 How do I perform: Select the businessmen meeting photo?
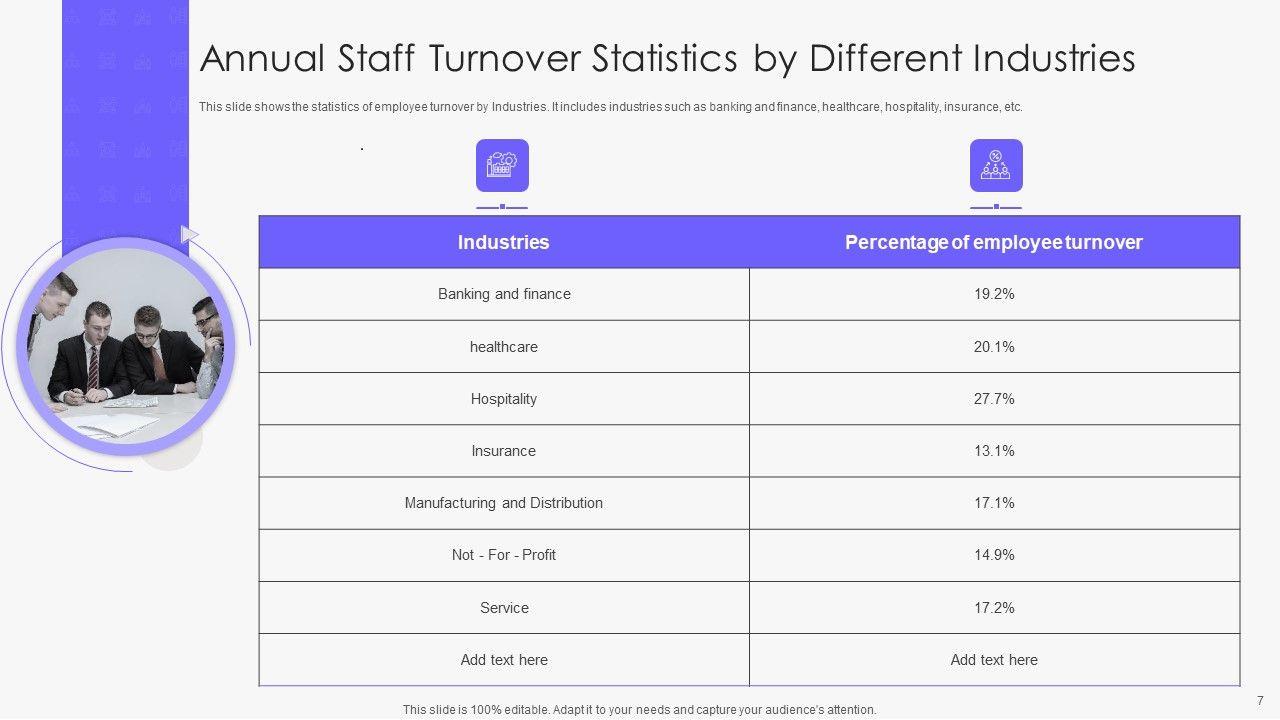(124, 346)
